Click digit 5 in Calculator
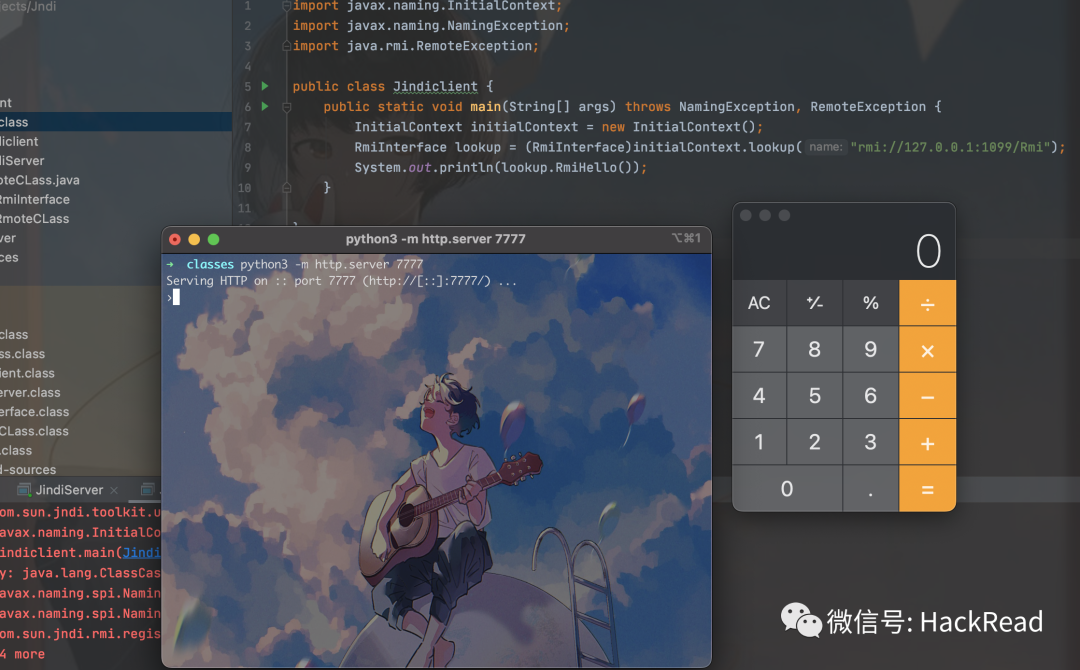1080x670 pixels. click(815, 396)
